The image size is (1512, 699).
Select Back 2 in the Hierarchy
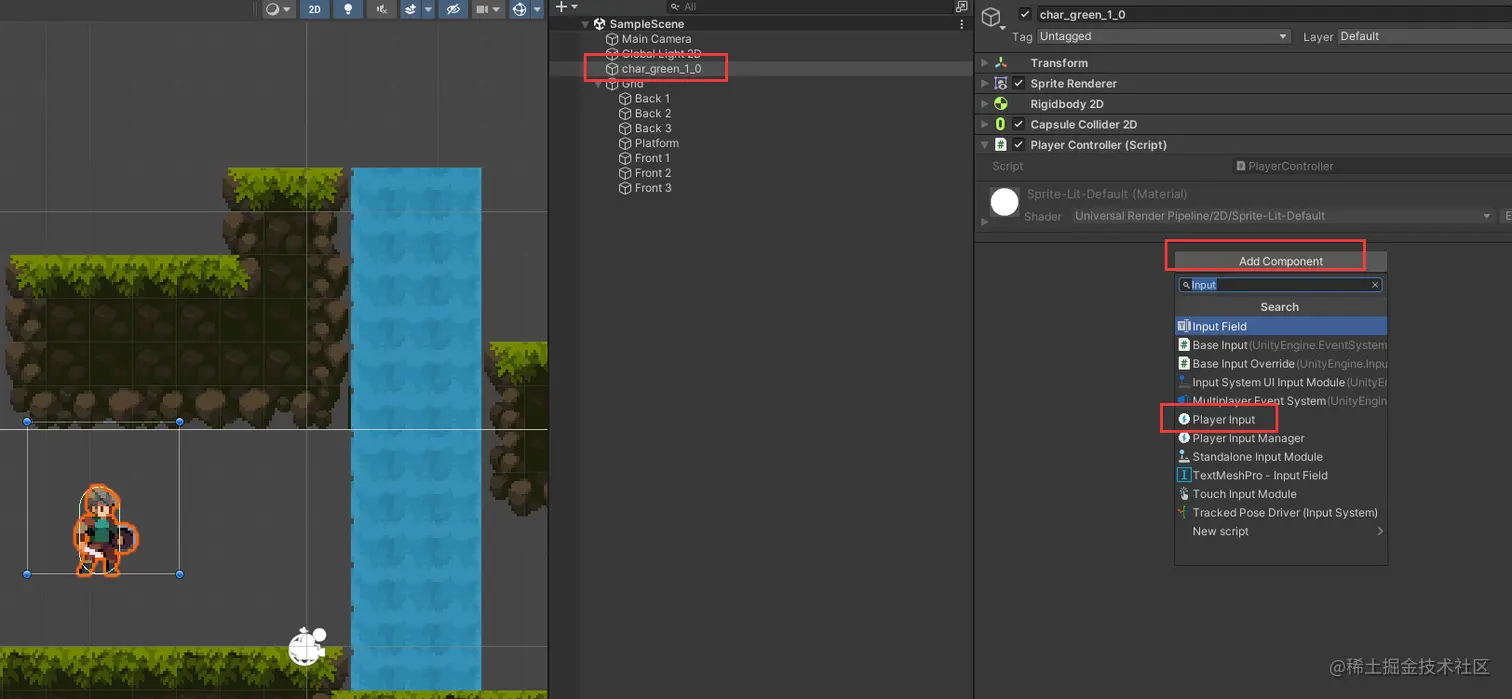point(652,114)
